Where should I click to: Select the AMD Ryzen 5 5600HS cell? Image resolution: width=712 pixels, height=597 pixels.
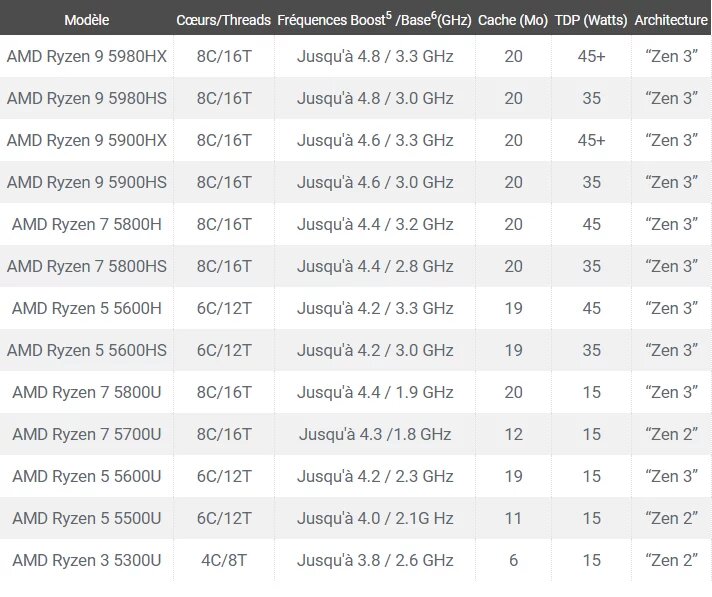pyautogui.click(x=87, y=350)
